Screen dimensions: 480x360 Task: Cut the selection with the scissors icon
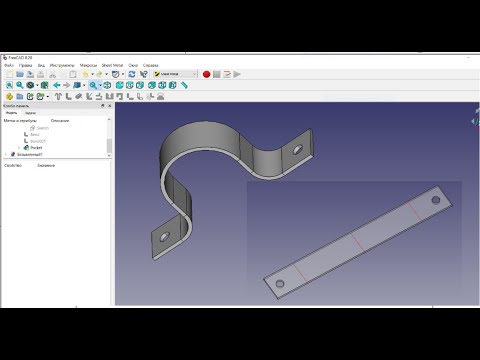(52, 74)
